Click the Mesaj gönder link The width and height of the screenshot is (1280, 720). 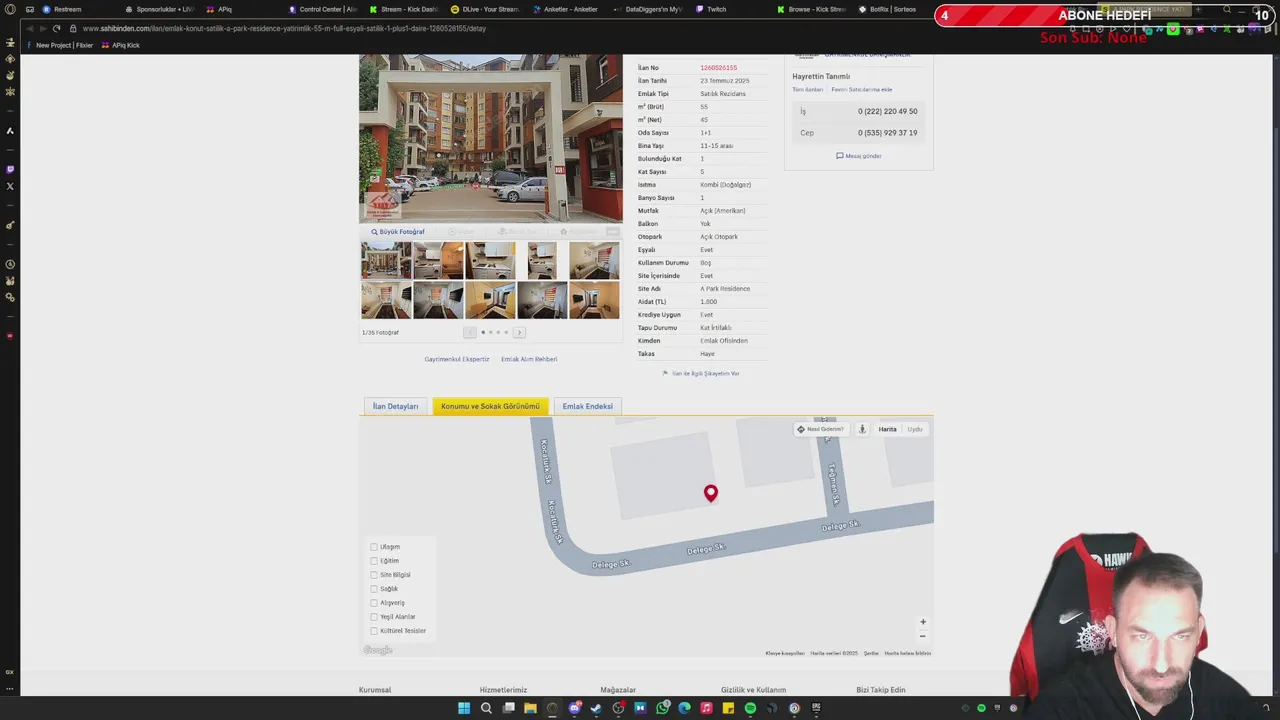(859, 156)
